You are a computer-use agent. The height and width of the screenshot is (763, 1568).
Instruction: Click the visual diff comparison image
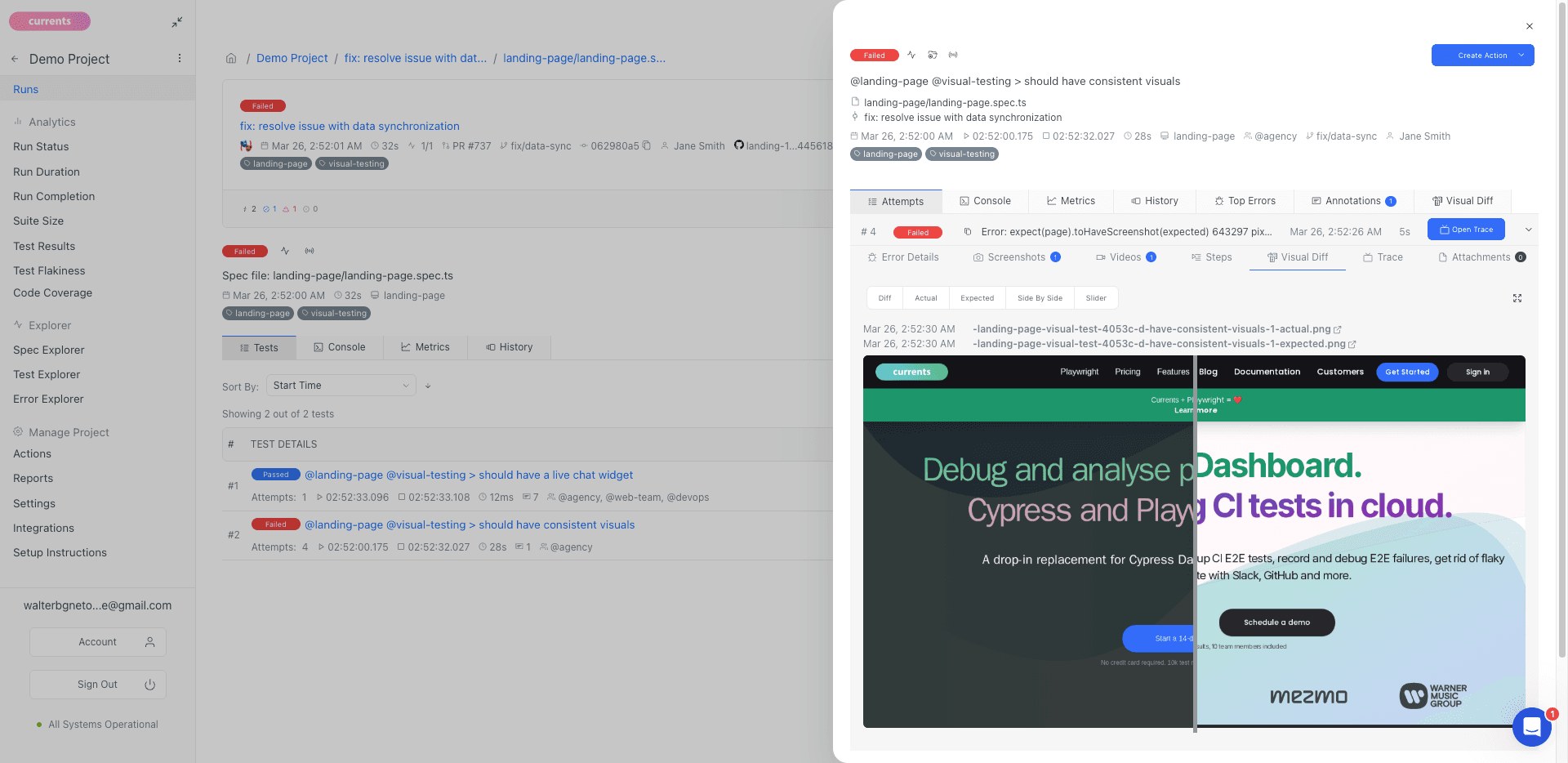[1194, 542]
